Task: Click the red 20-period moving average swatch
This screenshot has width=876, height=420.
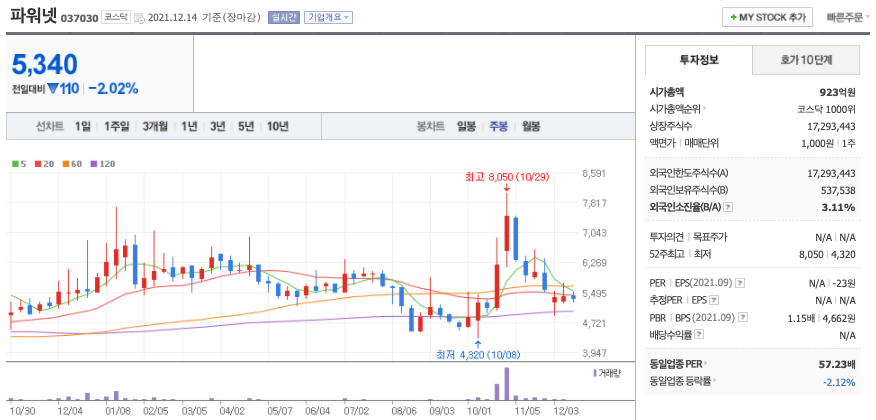Action: 38,164
